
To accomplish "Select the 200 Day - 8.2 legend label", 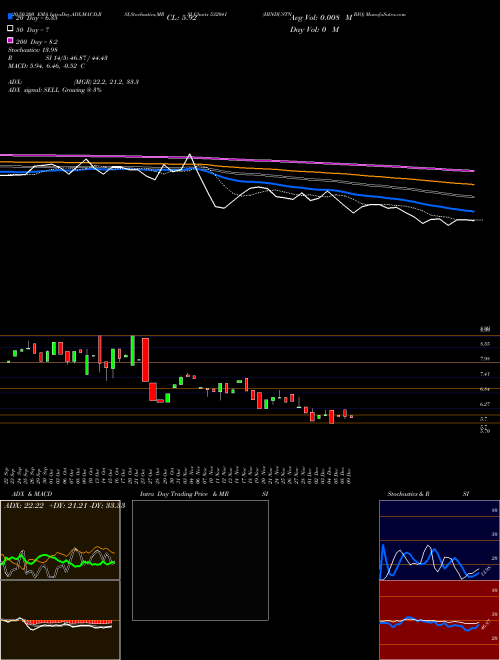I will pyautogui.click(x=37, y=42).
